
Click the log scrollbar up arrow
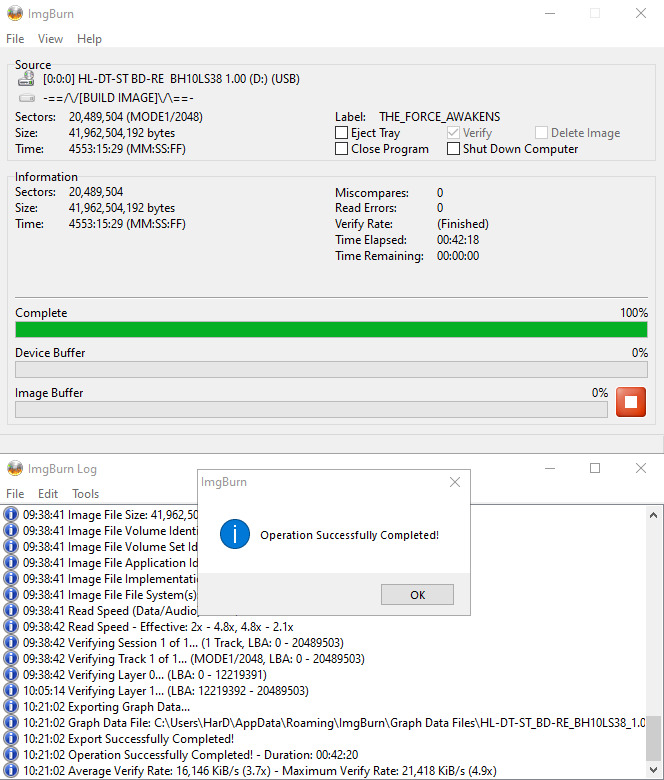pos(654,515)
